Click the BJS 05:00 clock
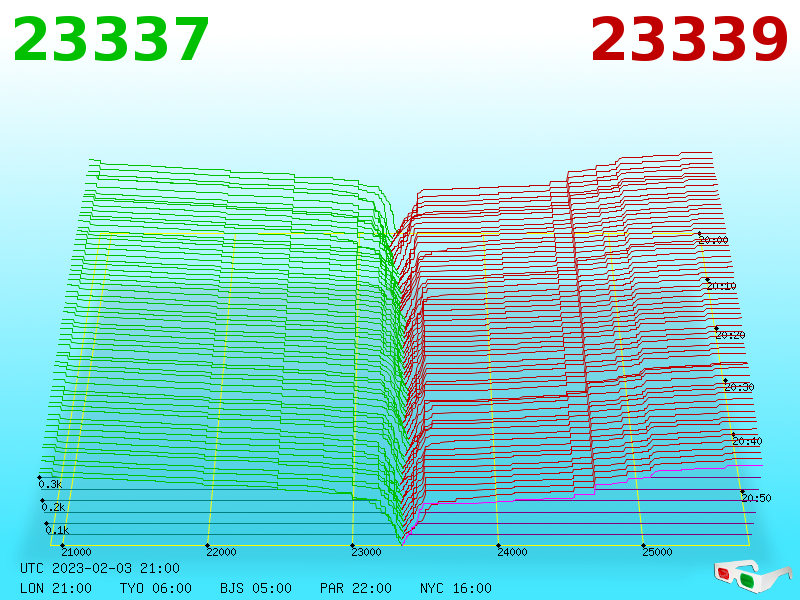Image resolution: width=800 pixels, height=600 pixels. (256, 588)
